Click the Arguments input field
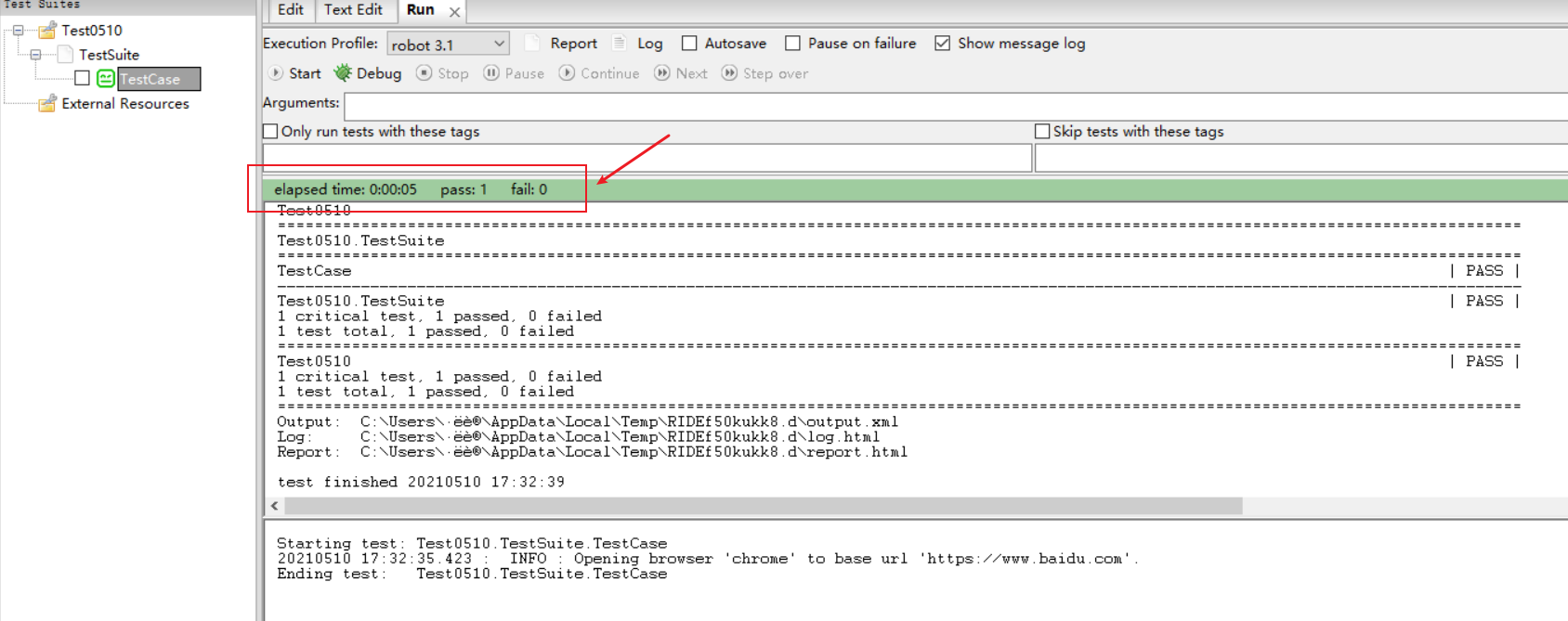This screenshot has width=1568, height=621. click(956, 106)
